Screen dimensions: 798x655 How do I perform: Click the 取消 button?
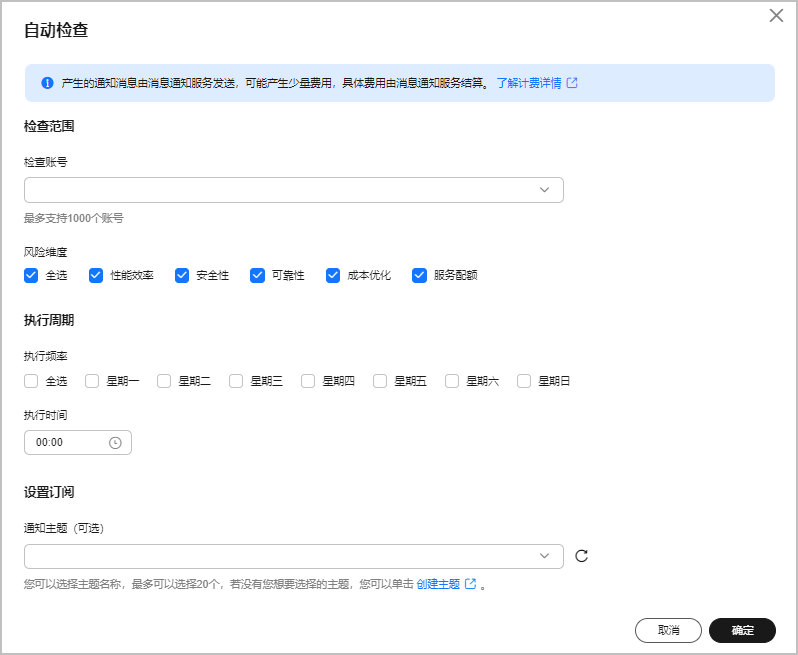pos(668,631)
